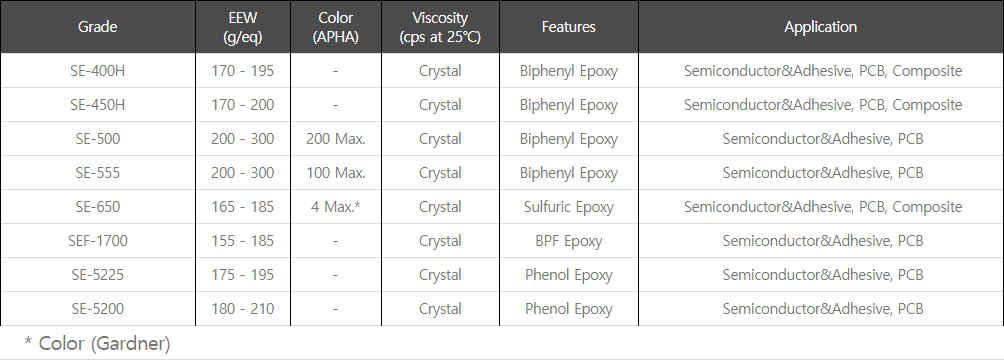Screen dimensions: 1004x360
Task: Click the BPF Epoxy feature cell
Action: click(x=569, y=240)
